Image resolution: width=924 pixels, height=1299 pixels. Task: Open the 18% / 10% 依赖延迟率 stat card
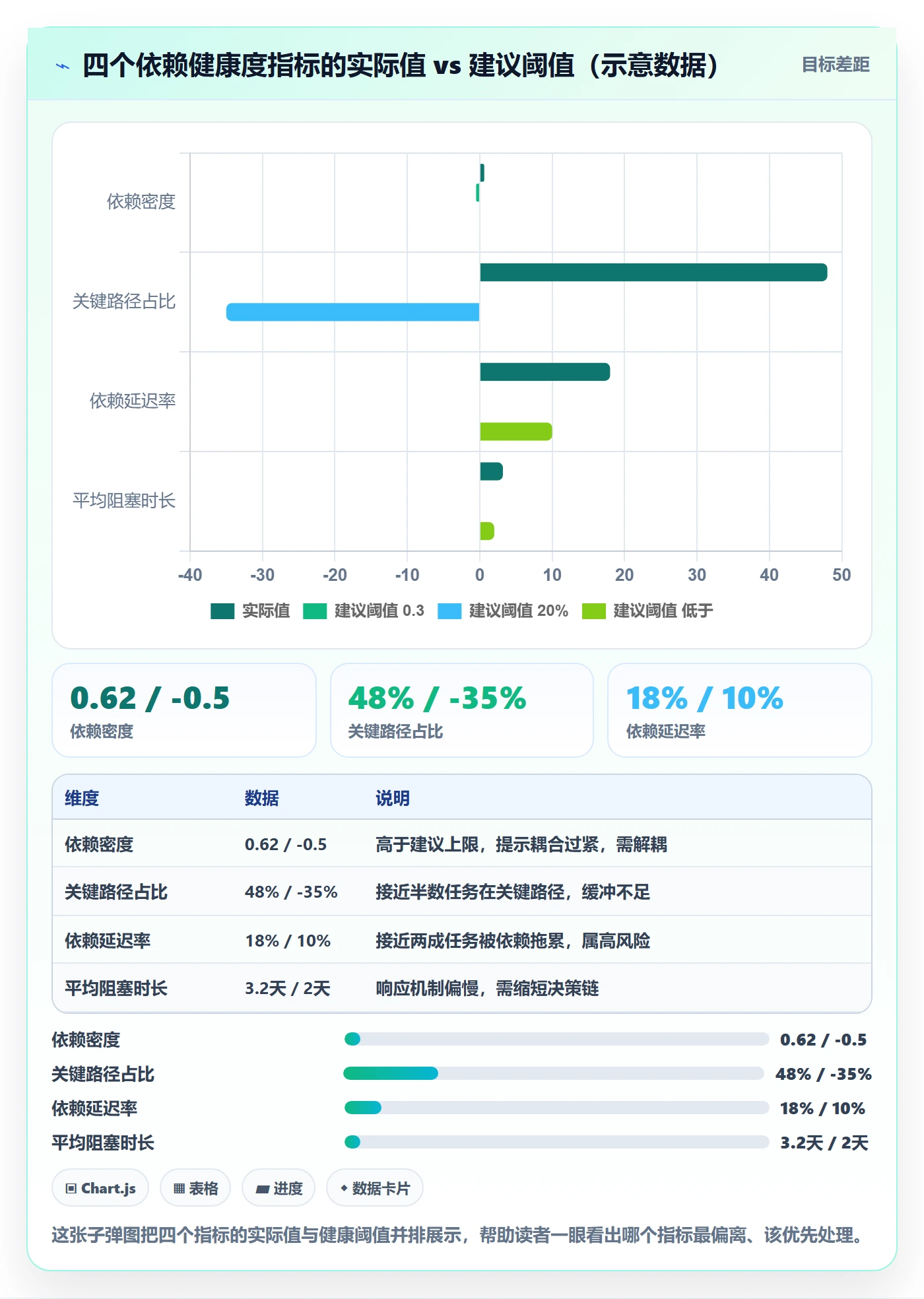[740, 710]
